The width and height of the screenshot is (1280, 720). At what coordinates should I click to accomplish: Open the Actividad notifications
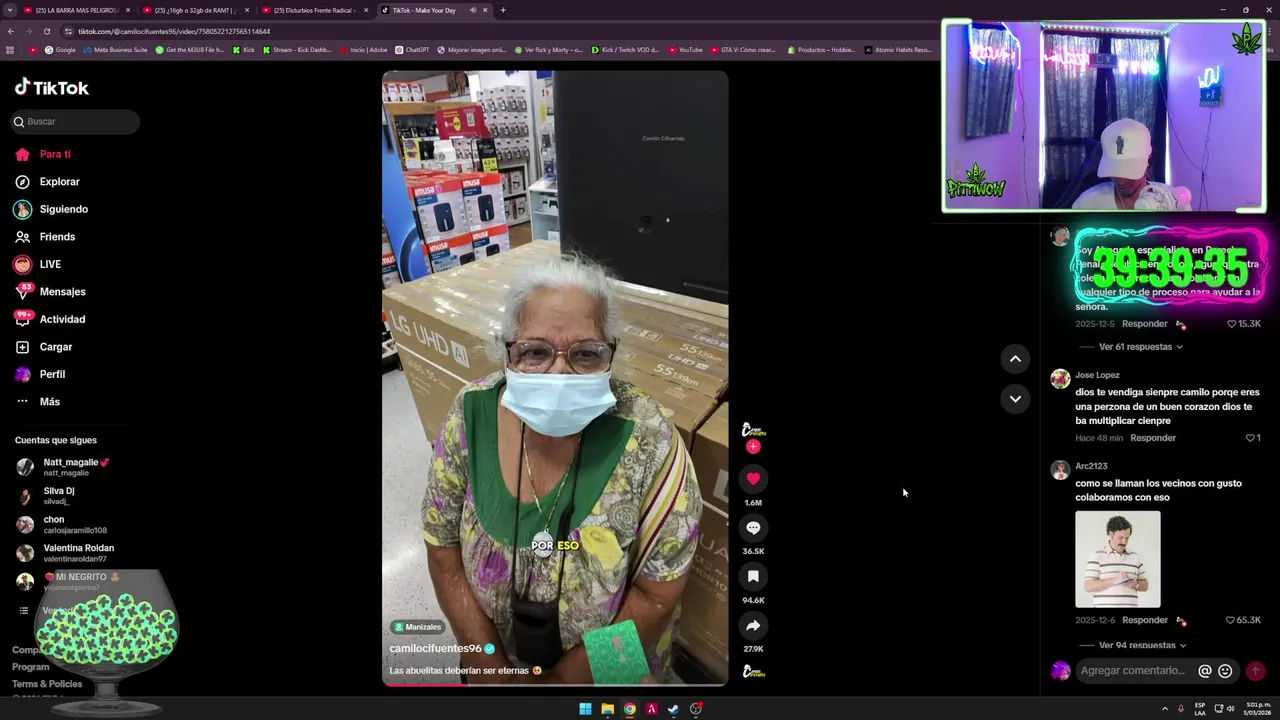(50, 319)
